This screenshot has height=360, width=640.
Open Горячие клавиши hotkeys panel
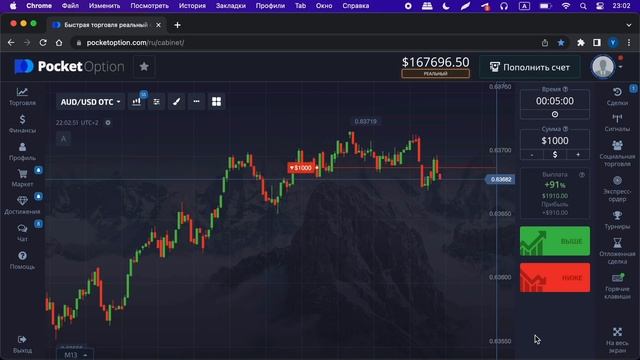click(617, 287)
